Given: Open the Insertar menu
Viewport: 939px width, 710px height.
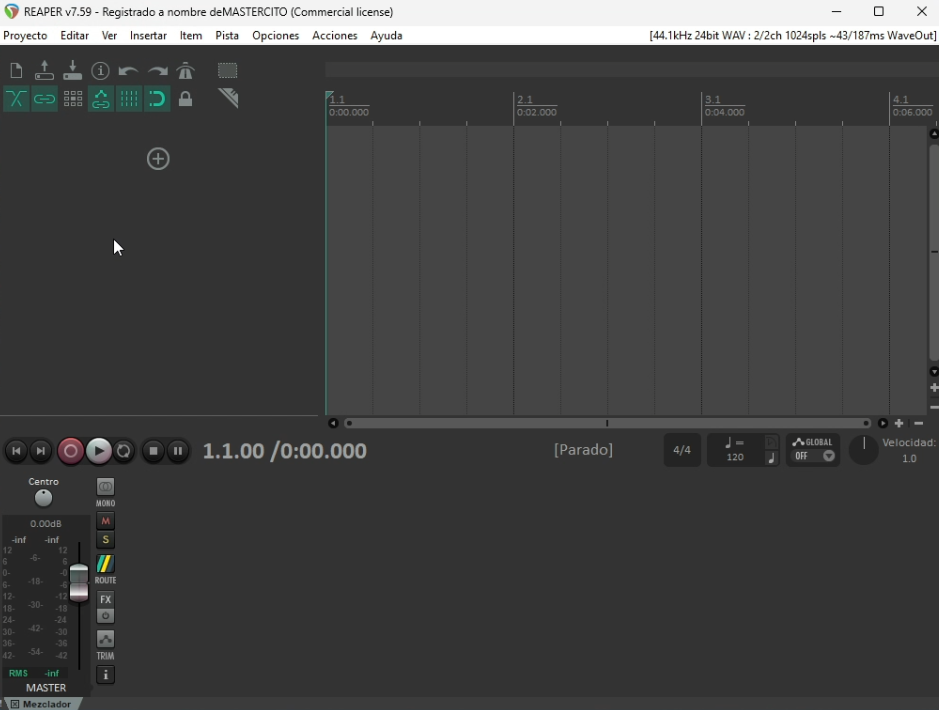Looking at the screenshot, I should coord(148,35).
